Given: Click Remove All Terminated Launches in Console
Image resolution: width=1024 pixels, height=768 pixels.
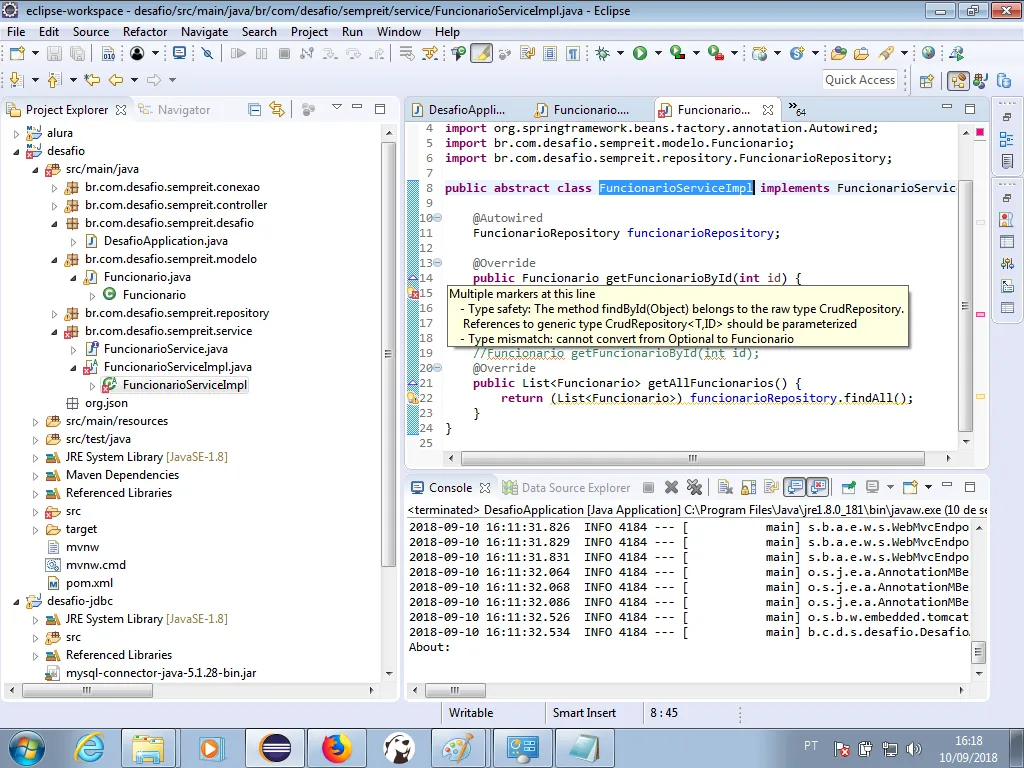Looking at the screenshot, I should (x=693, y=488).
